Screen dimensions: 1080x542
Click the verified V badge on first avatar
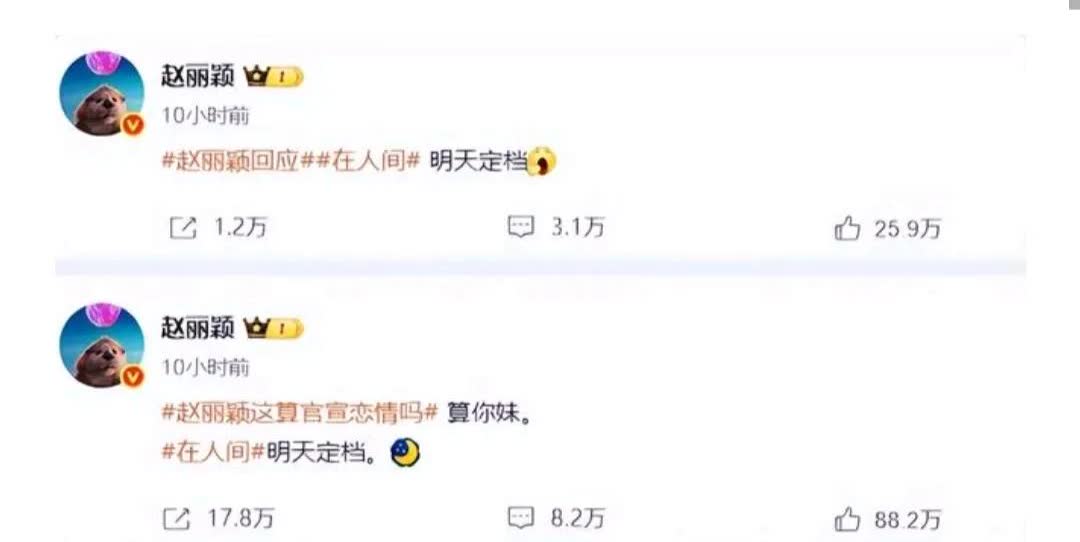[x=133, y=125]
